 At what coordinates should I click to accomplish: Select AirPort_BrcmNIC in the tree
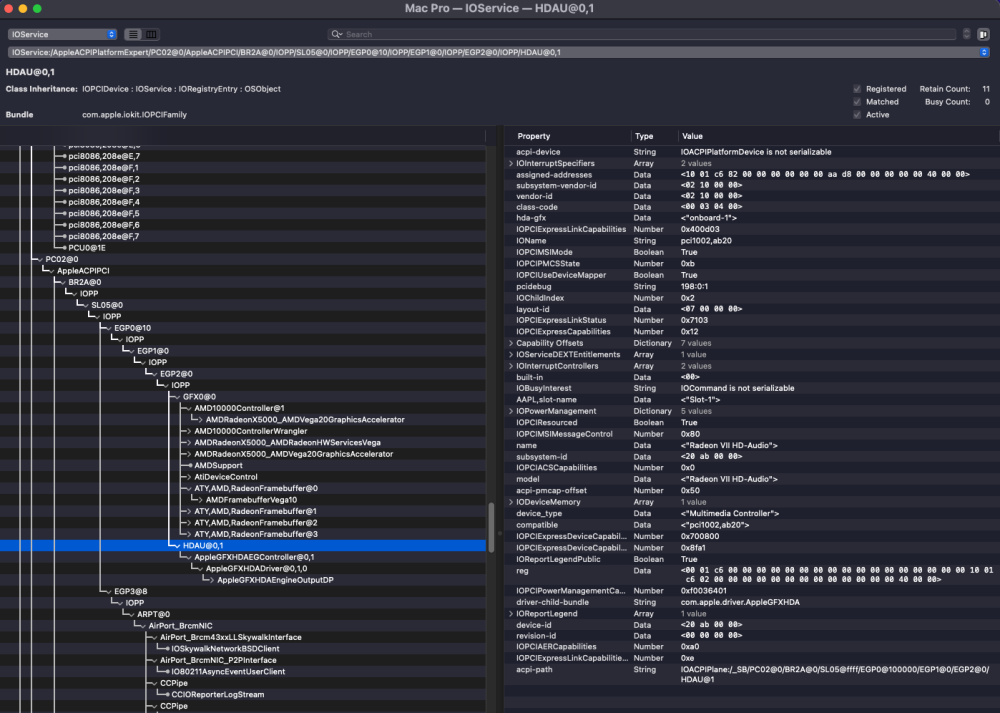pos(180,626)
